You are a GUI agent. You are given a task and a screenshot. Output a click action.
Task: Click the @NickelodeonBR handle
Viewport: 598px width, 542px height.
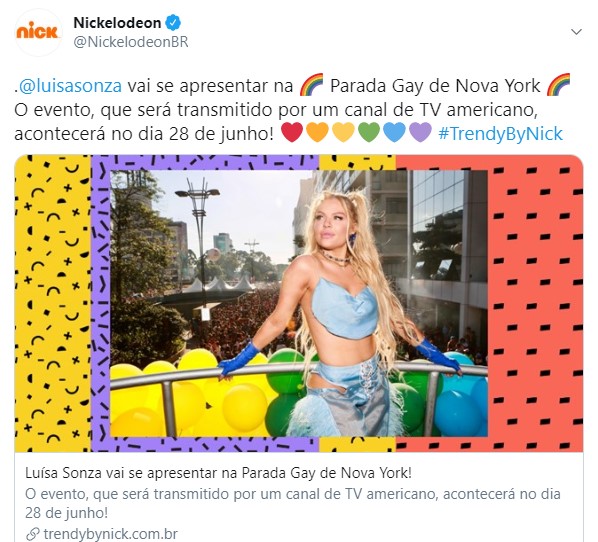pos(131,42)
